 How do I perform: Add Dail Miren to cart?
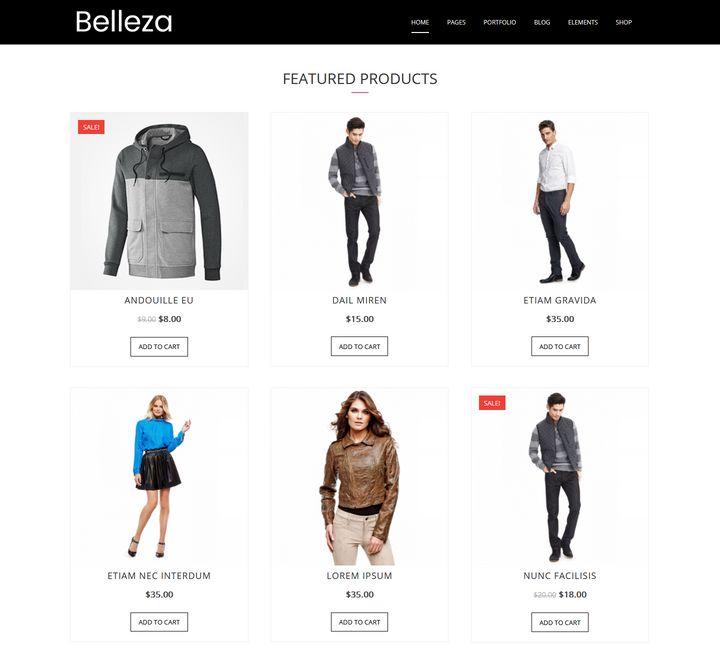(360, 346)
